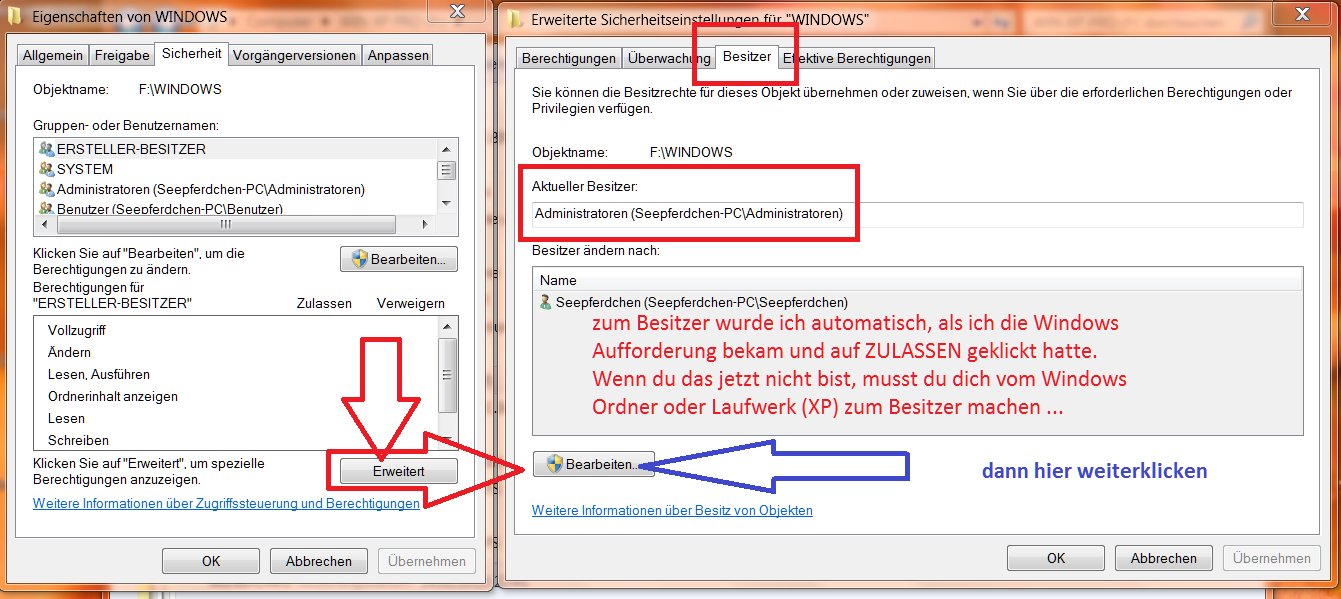
Task: Click the permissions list vertical scrollbar thumb
Action: 448,375
